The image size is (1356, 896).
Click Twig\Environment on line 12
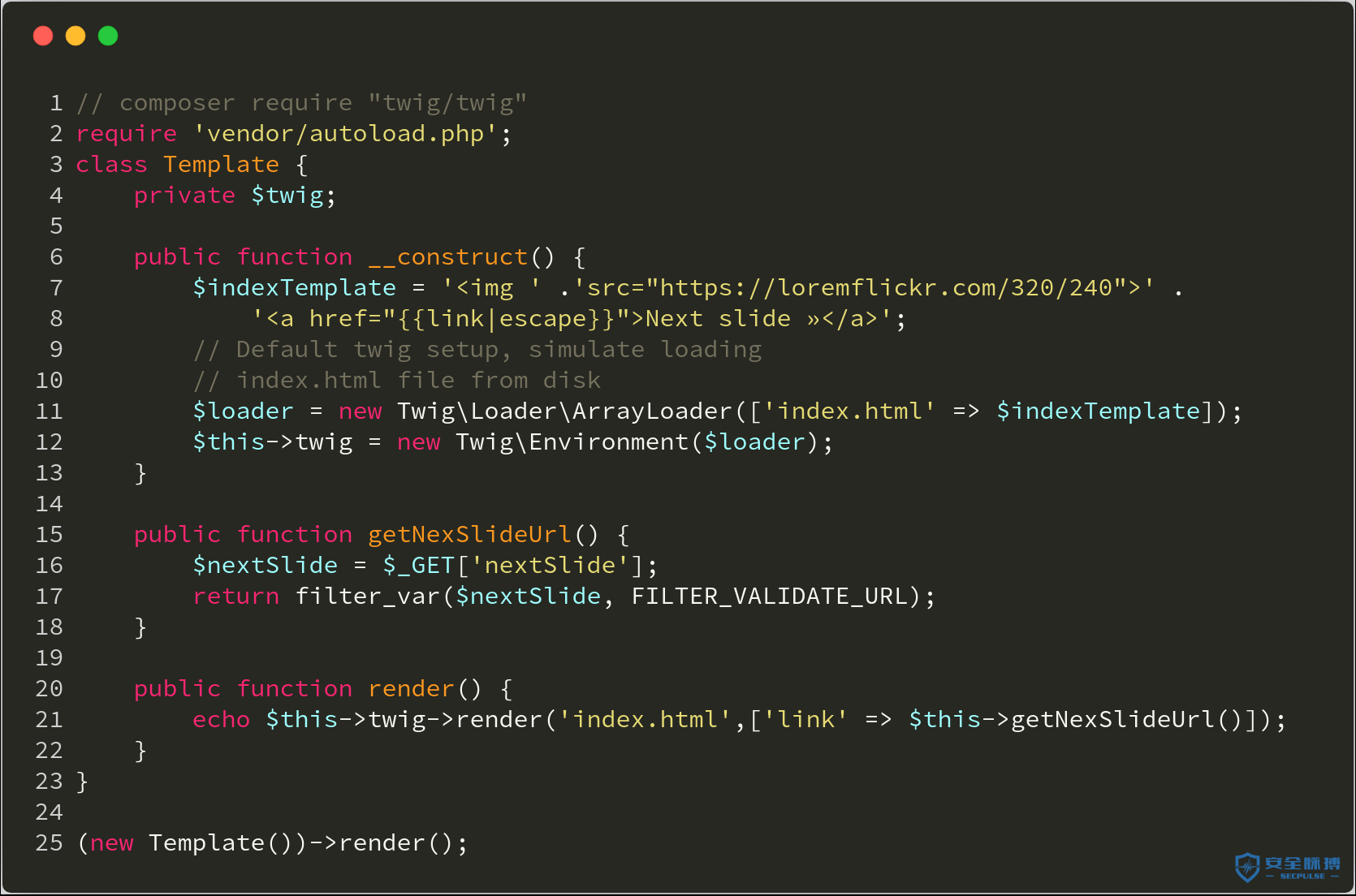[572, 442]
